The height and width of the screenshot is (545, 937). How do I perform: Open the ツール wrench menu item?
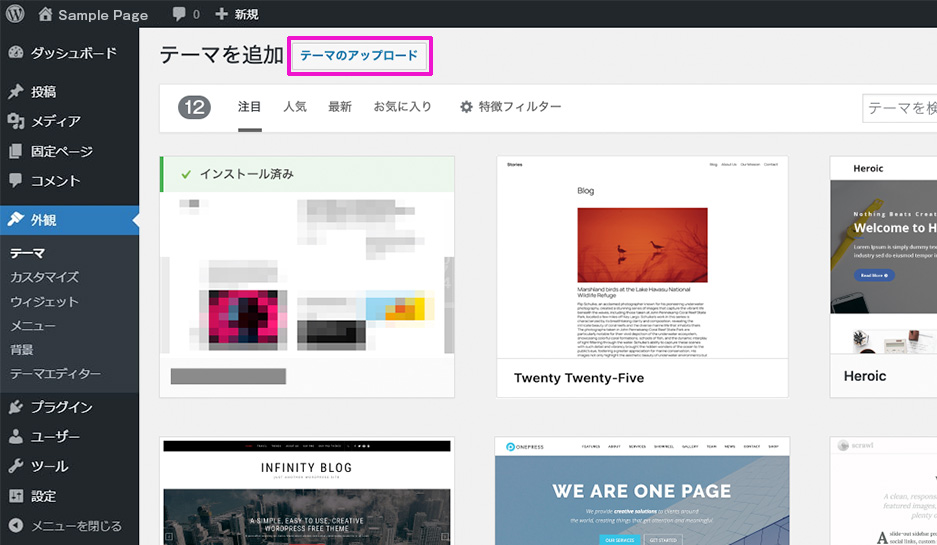pos(49,467)
